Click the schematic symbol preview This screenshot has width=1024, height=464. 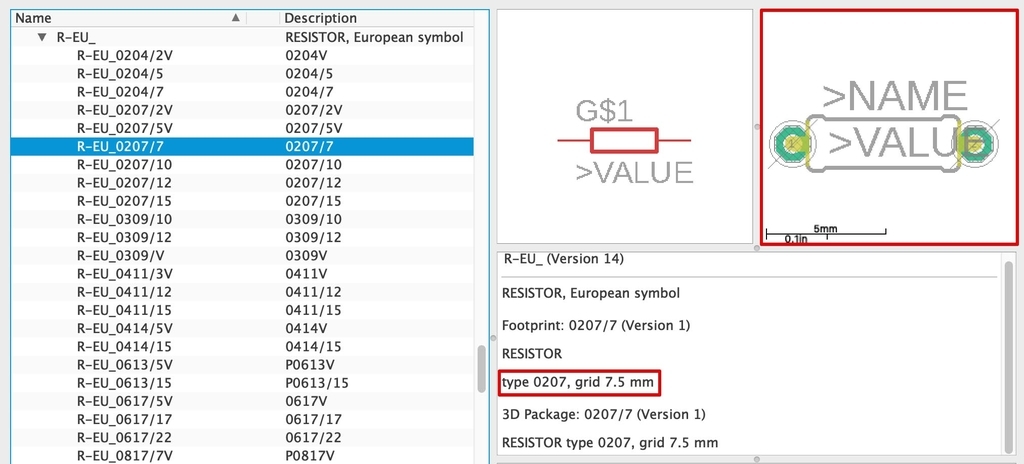(625, 127)
